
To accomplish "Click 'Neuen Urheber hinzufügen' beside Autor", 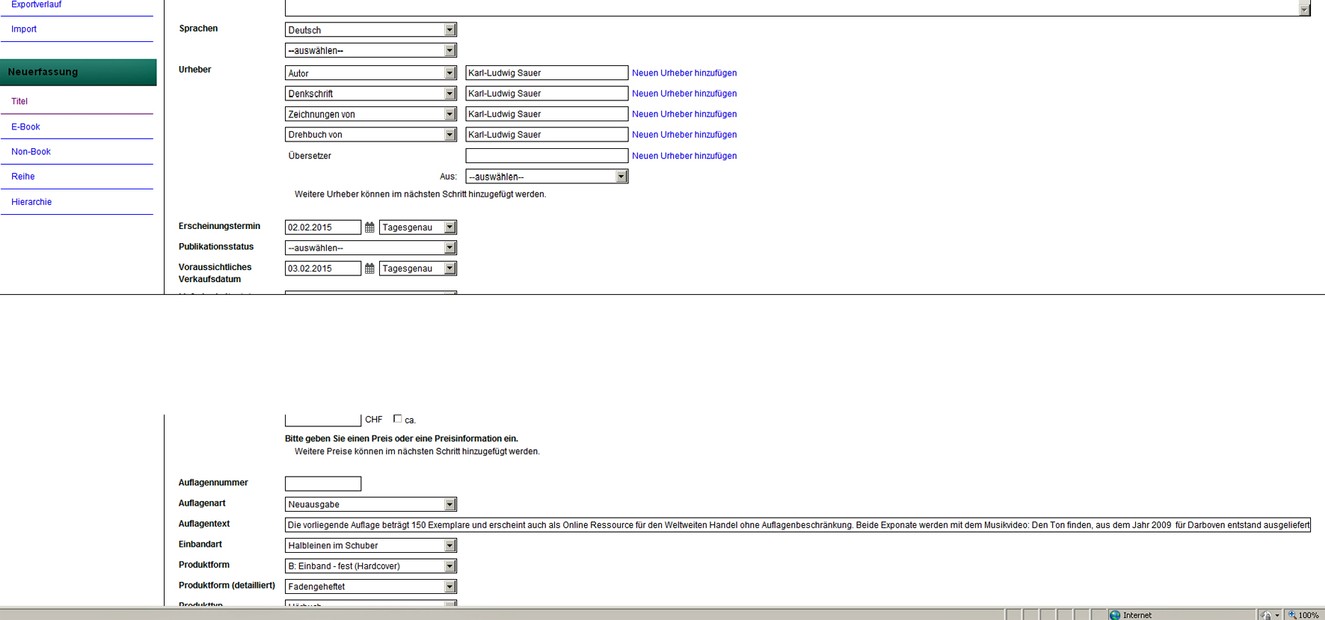I will click(684, 73).
